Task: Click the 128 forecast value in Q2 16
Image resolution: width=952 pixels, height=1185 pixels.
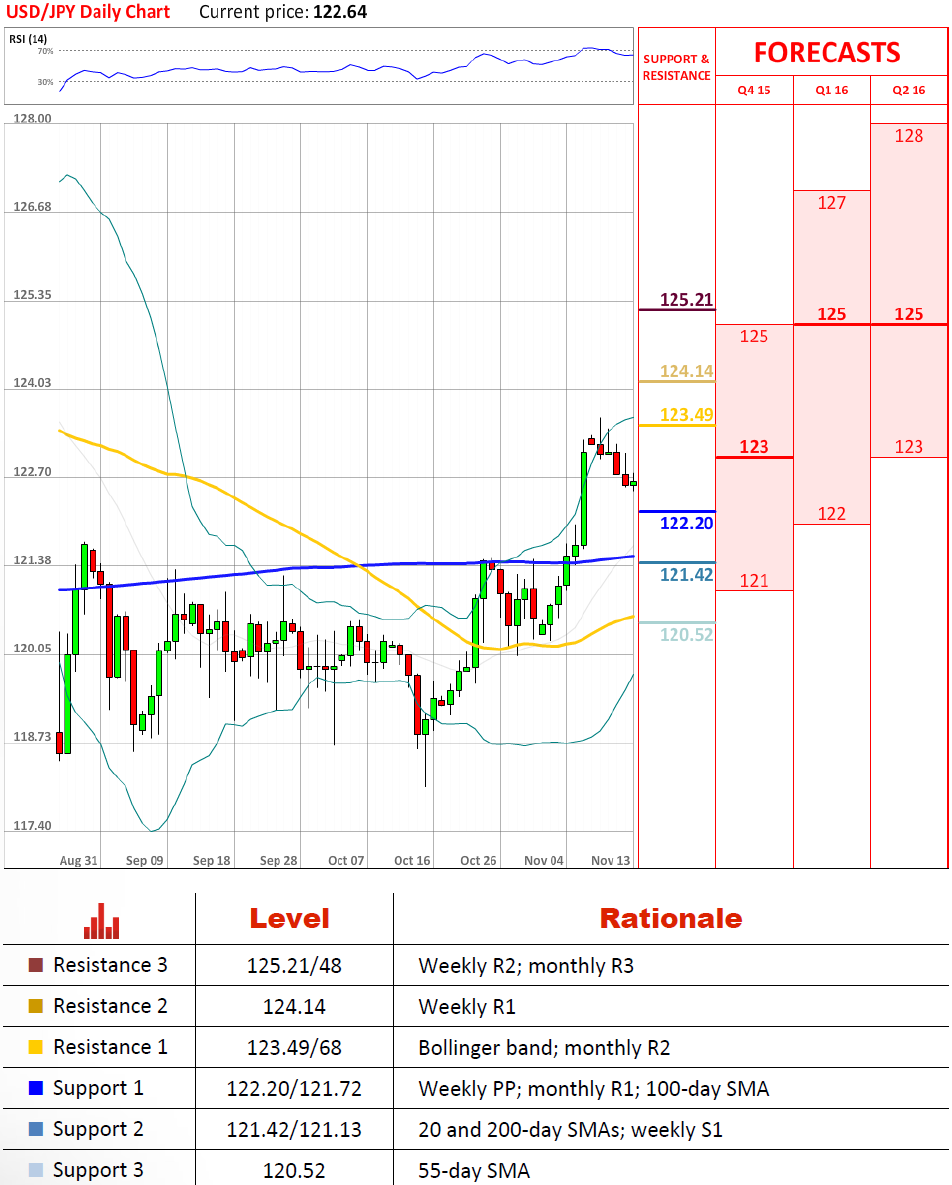Action: click(909, 136)
